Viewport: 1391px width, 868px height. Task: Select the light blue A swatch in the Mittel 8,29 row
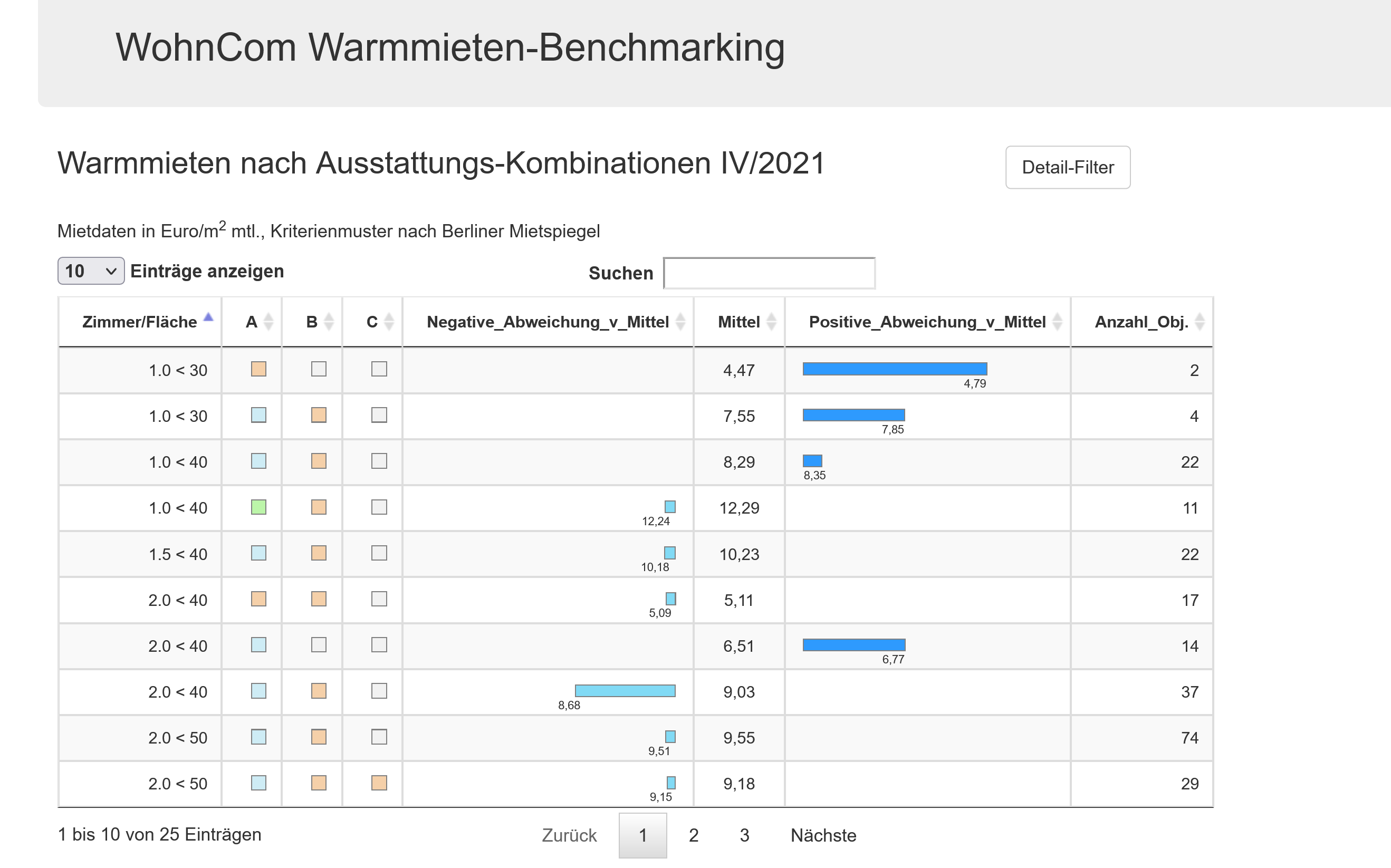pos(259,461)
